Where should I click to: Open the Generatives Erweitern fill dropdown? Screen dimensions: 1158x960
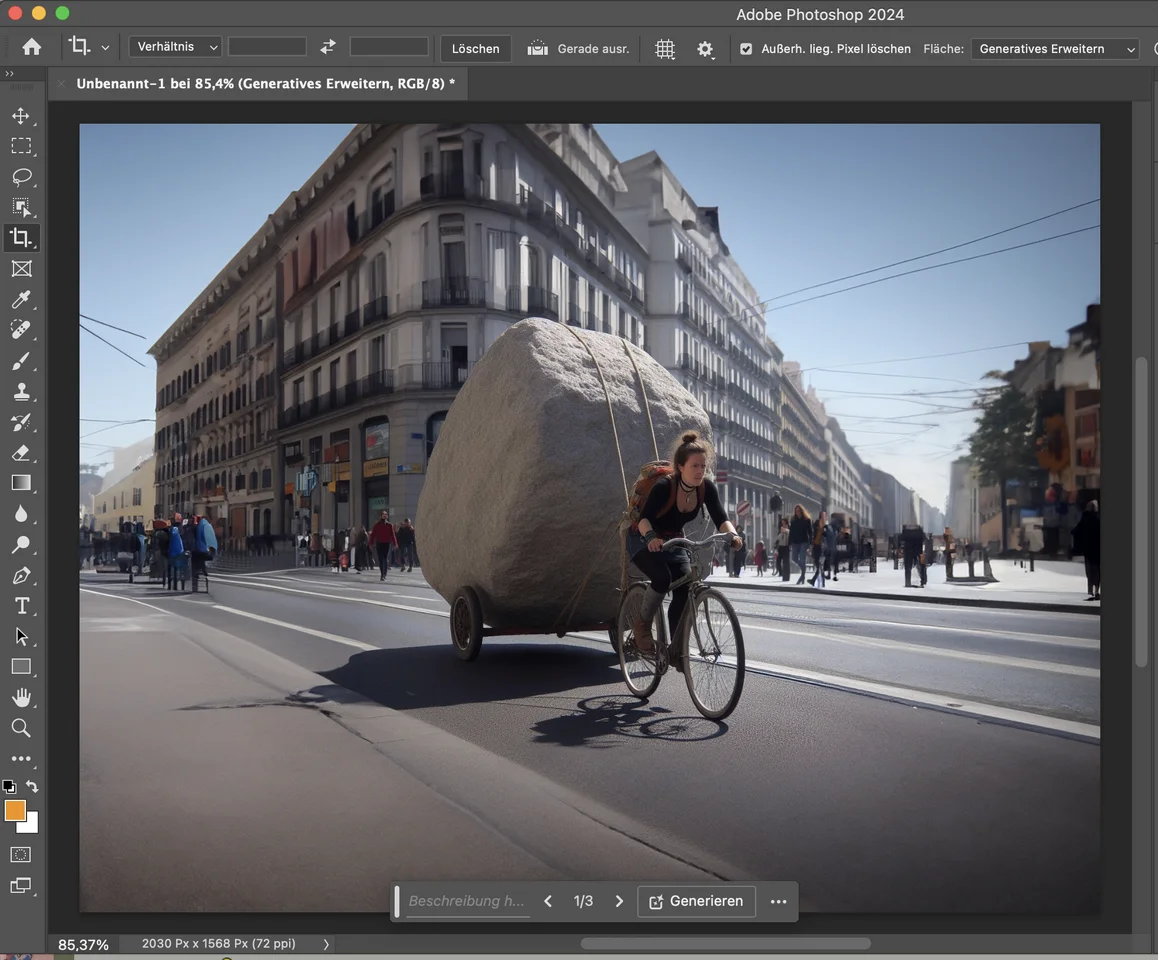click(x=1055, y=49)
